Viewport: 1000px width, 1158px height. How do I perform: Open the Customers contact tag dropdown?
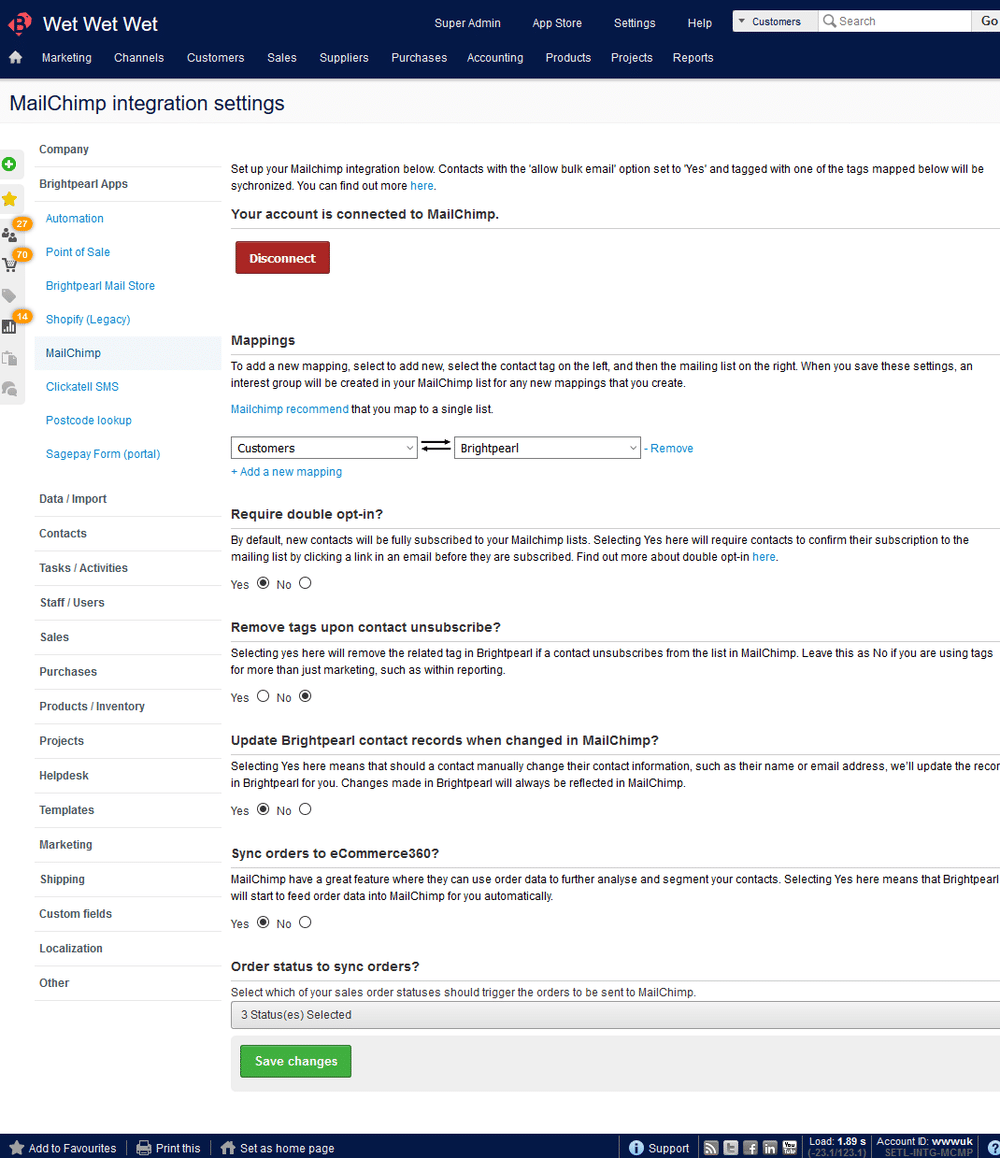pos(324,448)
